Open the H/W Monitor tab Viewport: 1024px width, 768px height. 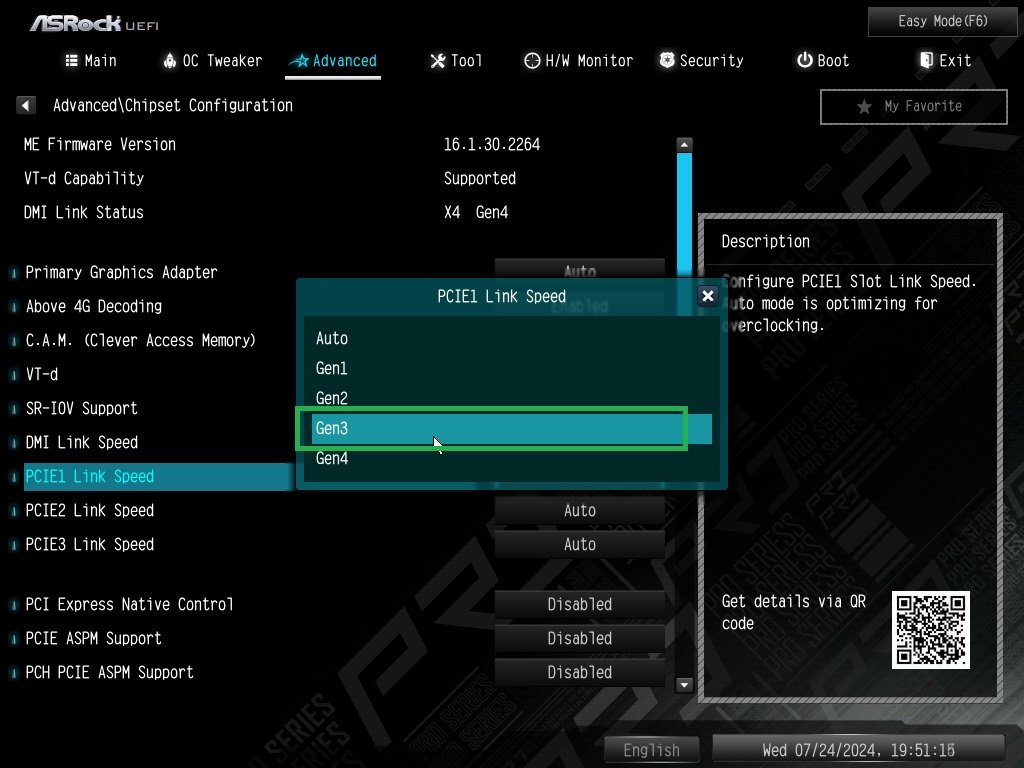(578, 61)
